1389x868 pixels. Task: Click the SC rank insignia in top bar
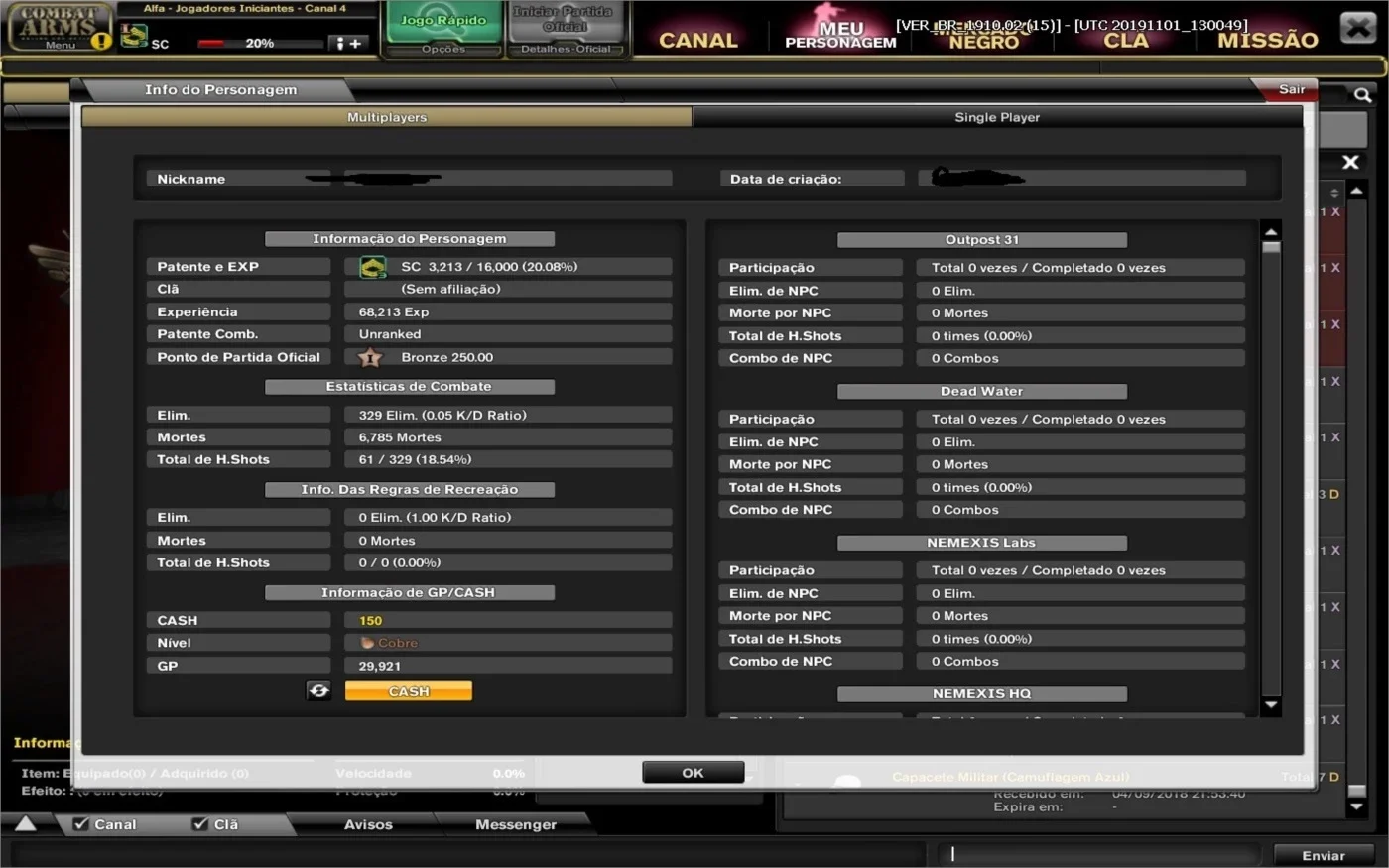point(134,38)
